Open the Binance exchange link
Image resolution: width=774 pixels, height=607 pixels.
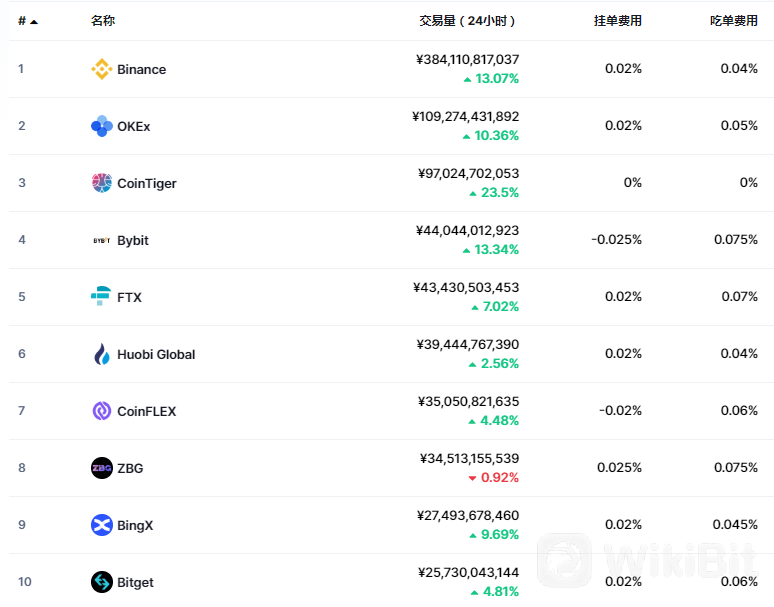(142, 70)
